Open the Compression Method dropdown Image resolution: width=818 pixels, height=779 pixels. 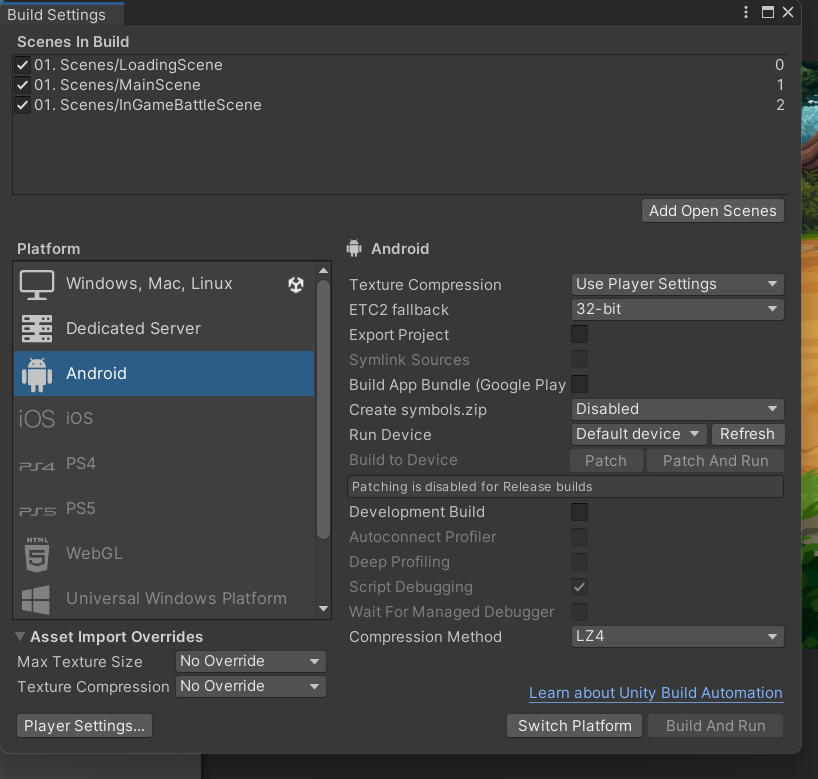pos(677,637)
